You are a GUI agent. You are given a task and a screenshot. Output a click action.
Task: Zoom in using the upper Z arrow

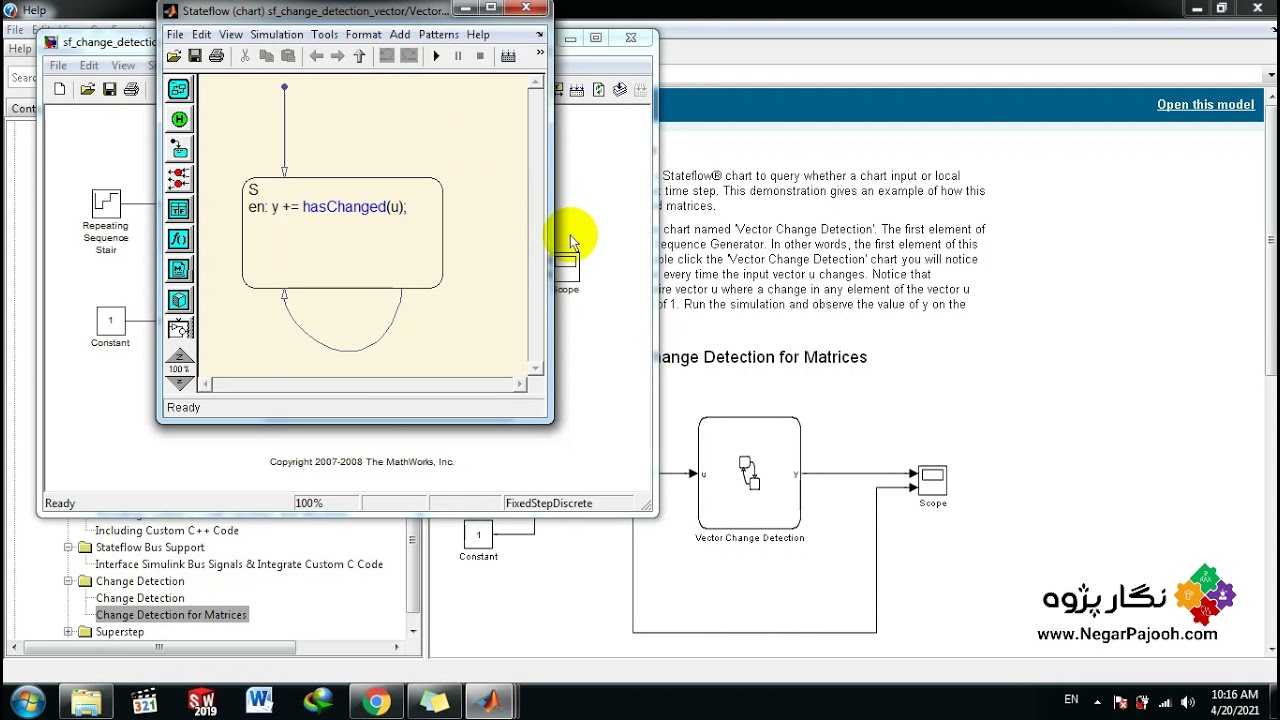(179, 355)
